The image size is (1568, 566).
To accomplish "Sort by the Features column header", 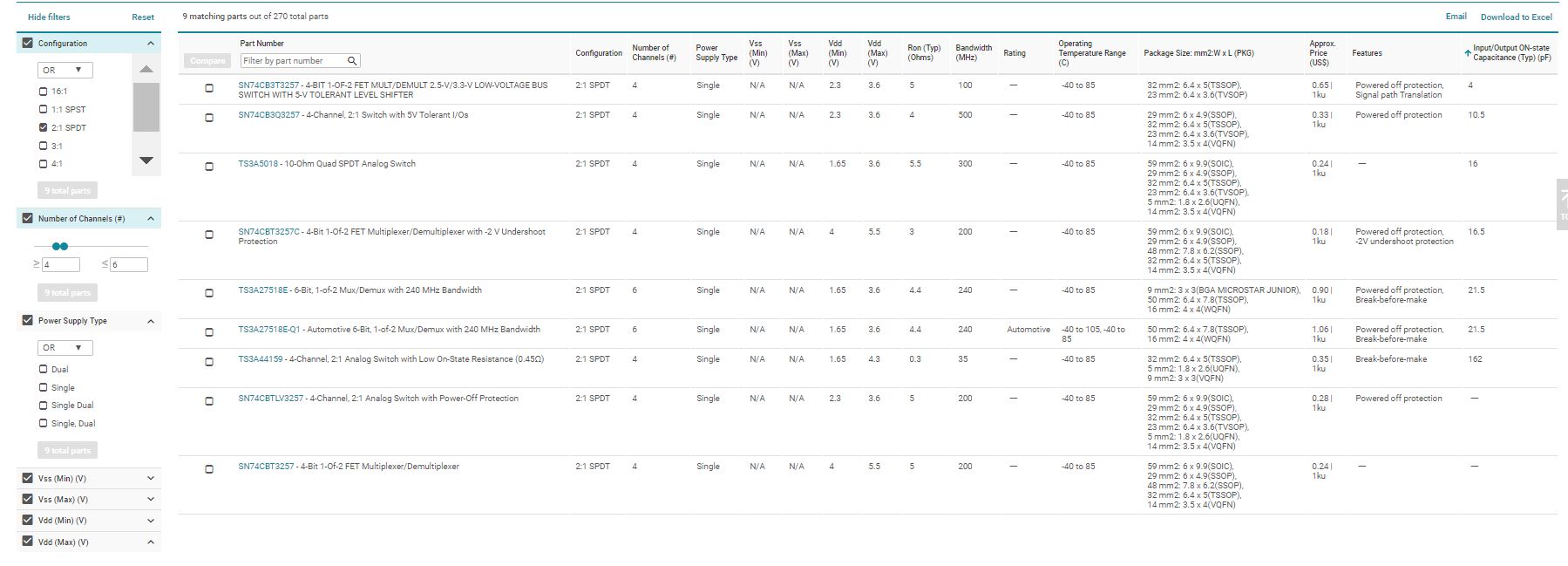I will (1367, 53).
